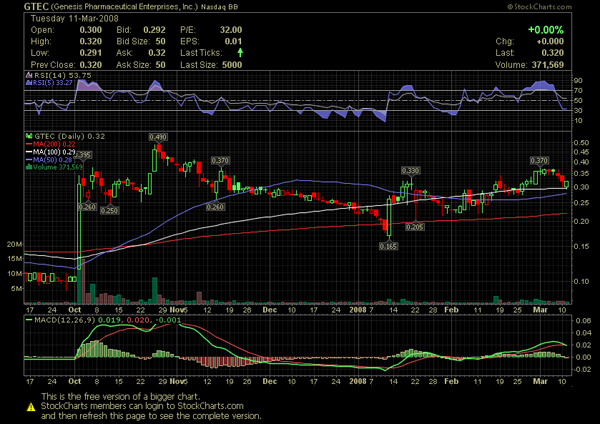Click the EPS value 0.01
Viewport: 600px width, 424px height.
tap(233, 41)
